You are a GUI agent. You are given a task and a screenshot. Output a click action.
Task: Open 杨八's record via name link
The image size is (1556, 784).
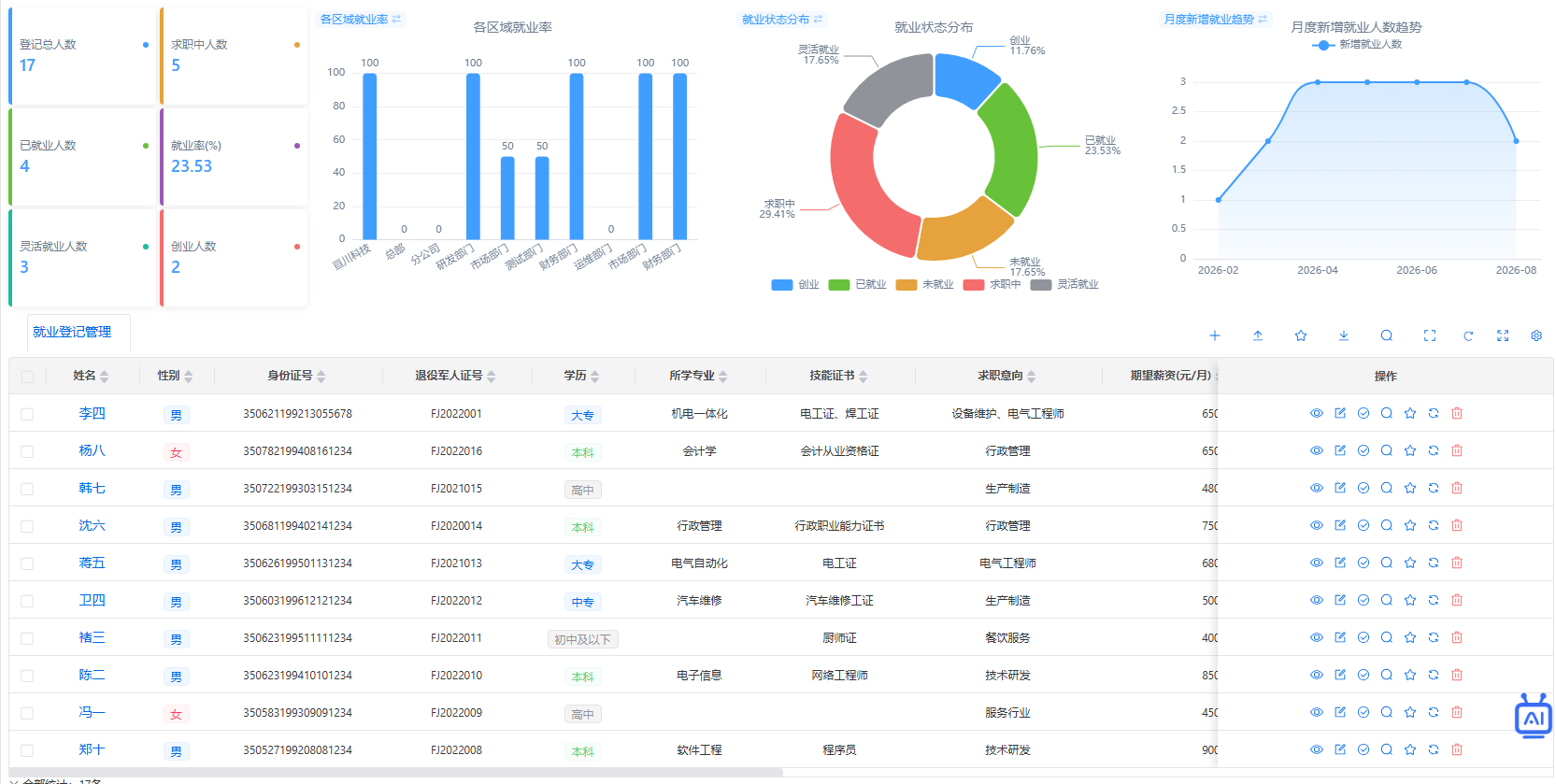(x=92, y=450)
